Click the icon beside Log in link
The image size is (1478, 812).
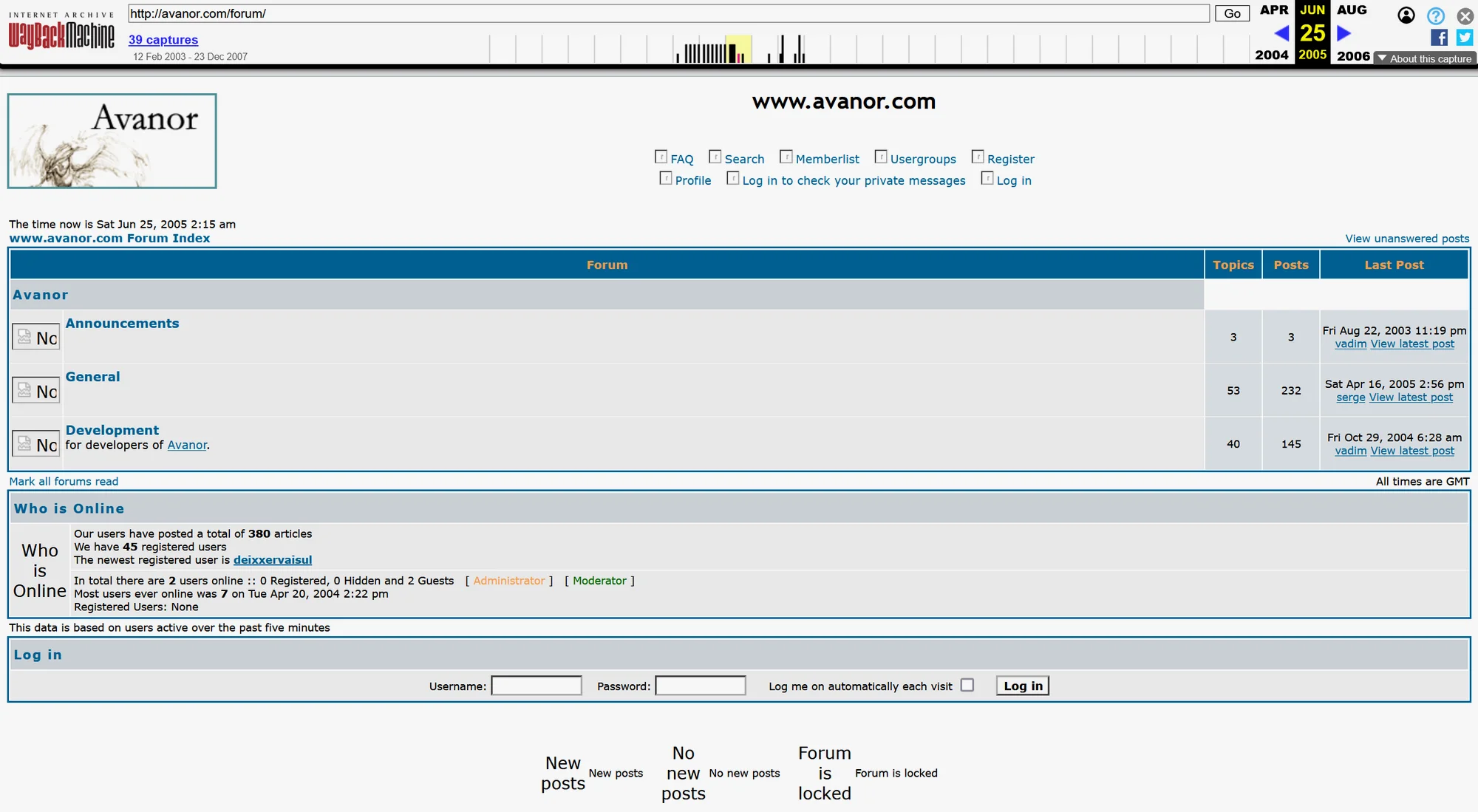coord(987,178)
